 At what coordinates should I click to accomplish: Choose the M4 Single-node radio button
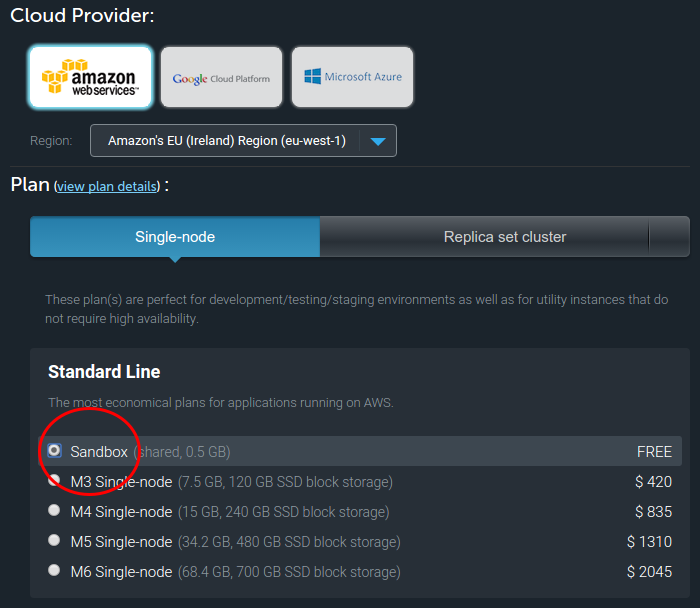click(x=54, y=511)
